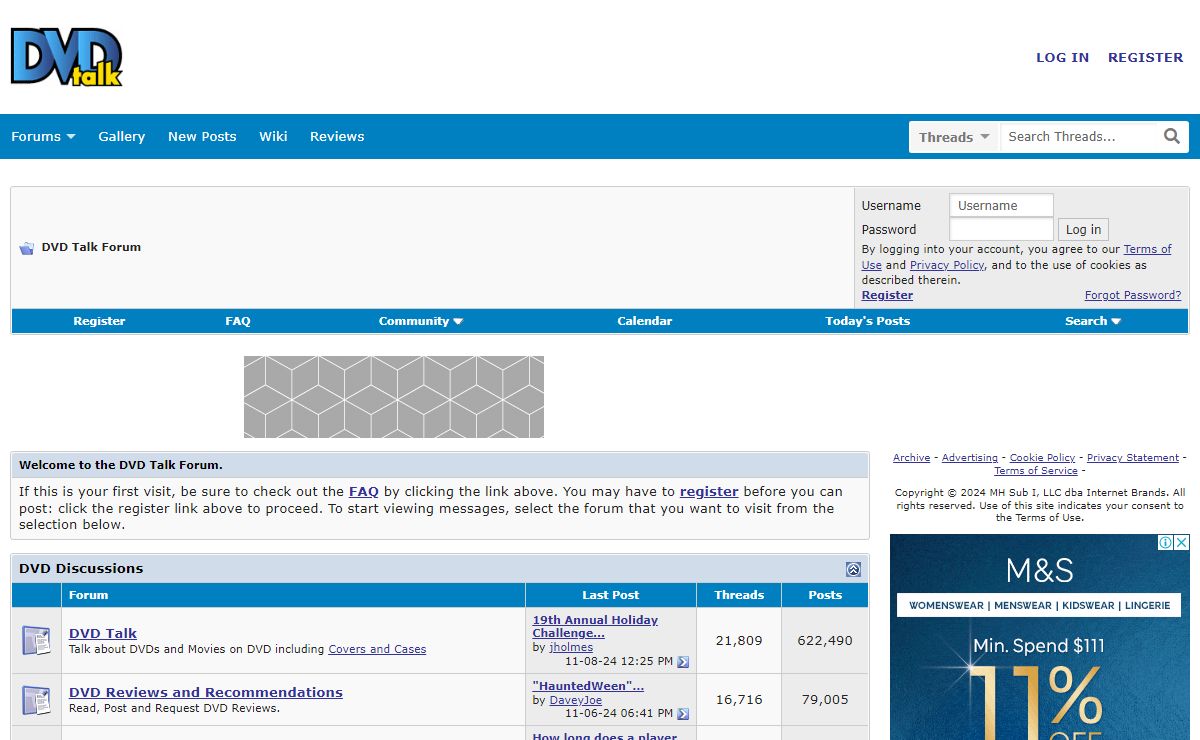
Task: Click Forgot Password link
Action: (x=1133, y=295)
